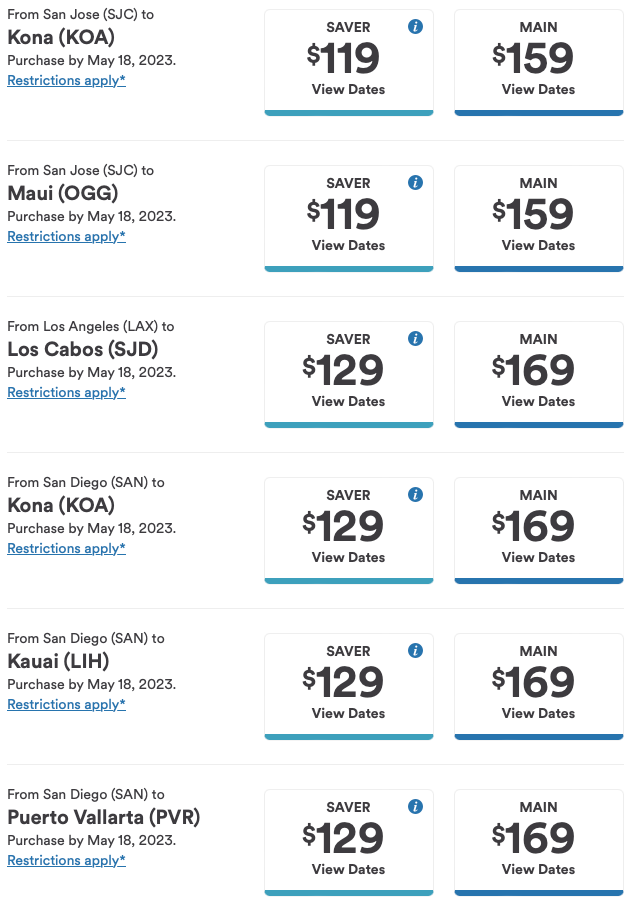Click info icon on San Jose–Kona Saver fare
This screenshot has height=918, width=632.
point(416,26)
